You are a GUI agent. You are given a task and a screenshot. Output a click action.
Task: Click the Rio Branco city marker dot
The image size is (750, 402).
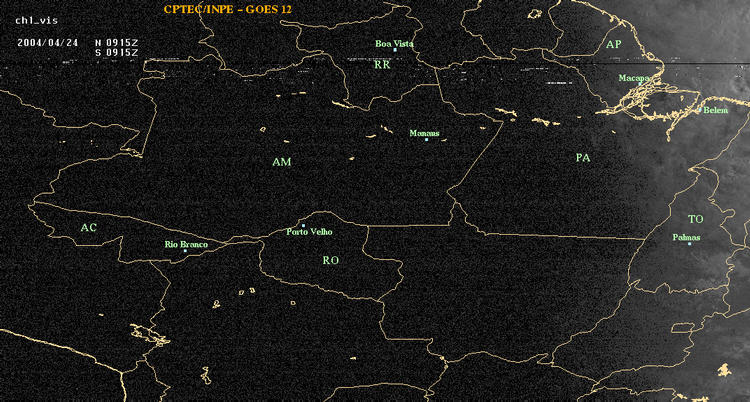click(185, 251)
